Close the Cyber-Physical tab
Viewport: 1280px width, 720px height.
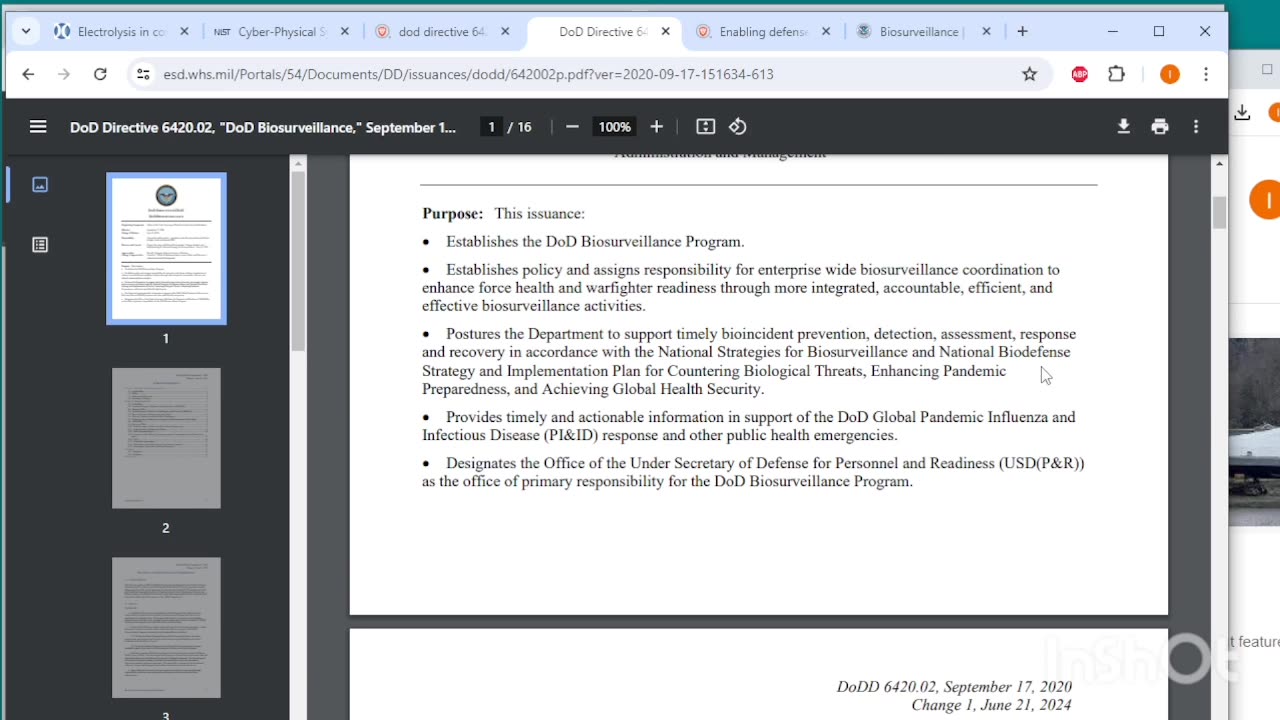coord(345,32)
